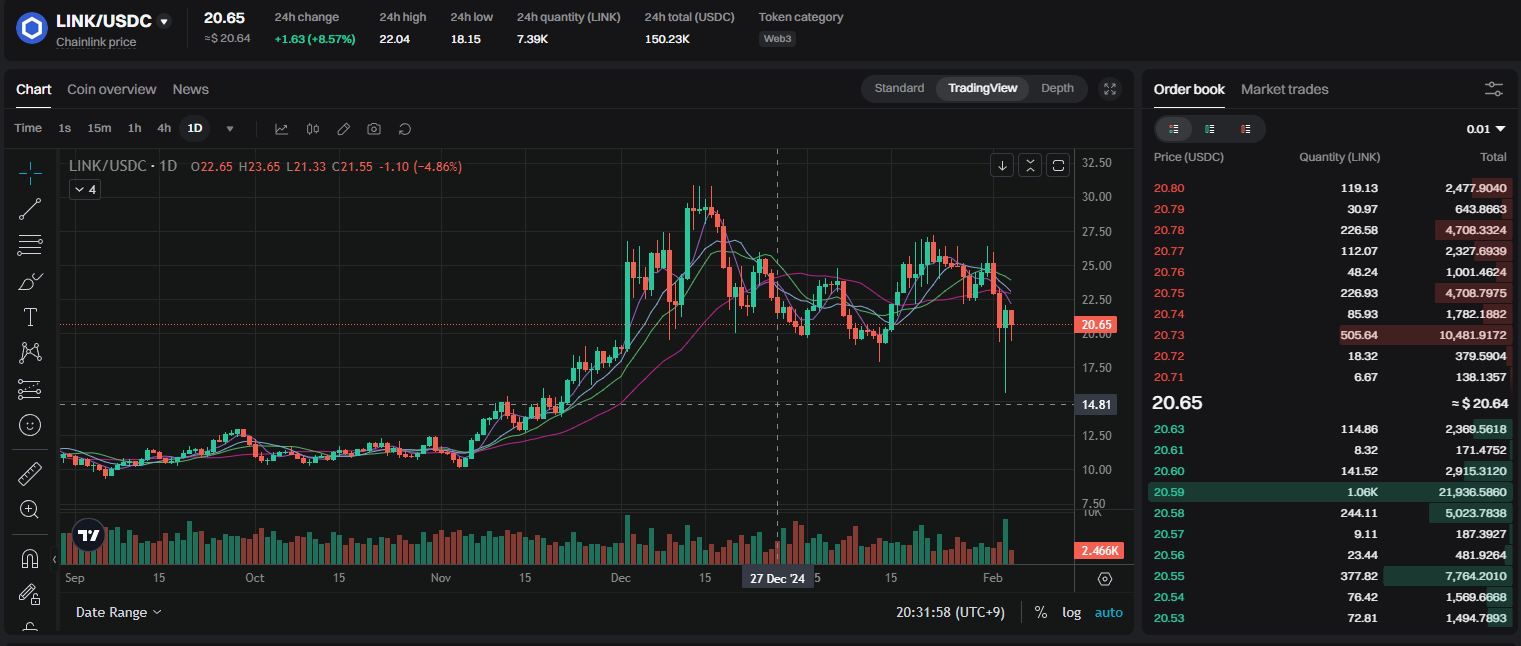Open the Date Range dropdown
The width and height of the screenshot is (1521, 646).
(118, 612)
